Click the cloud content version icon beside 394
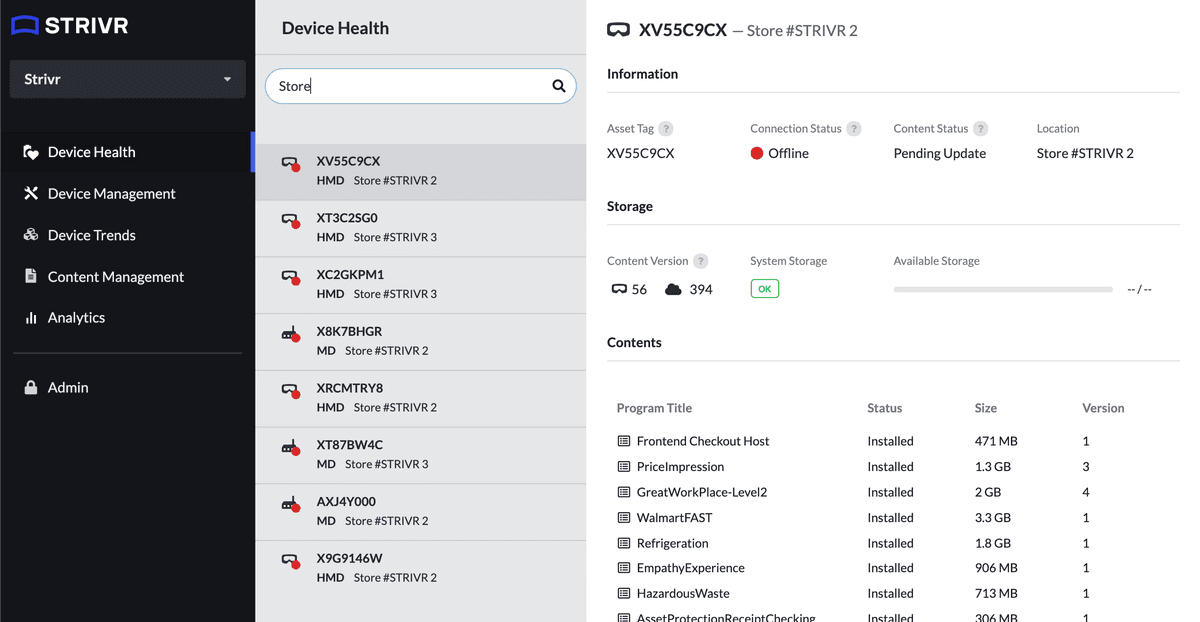 [673, 289]
